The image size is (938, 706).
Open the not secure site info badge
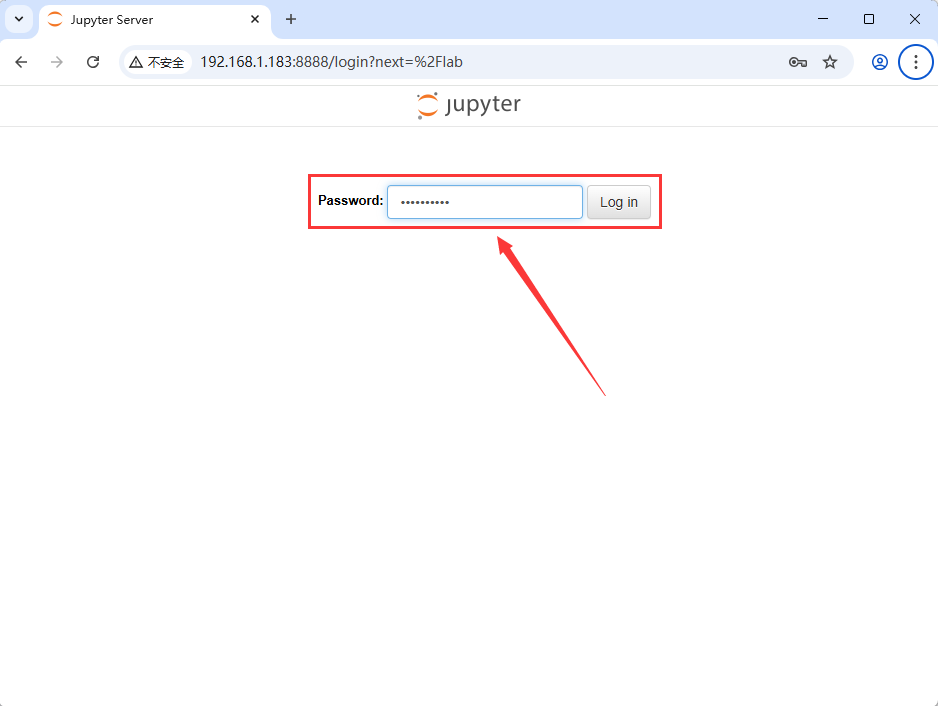point(157,62)
